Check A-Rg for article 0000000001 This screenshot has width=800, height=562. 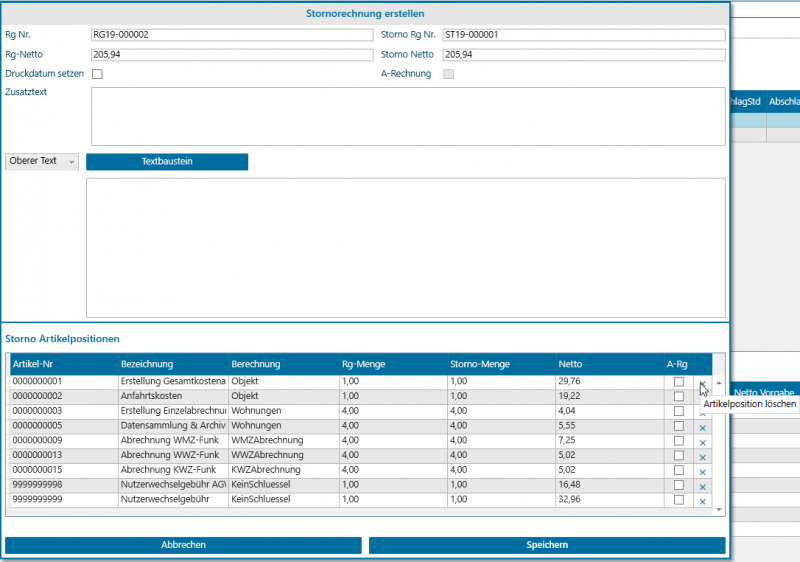tap(679, 381)
